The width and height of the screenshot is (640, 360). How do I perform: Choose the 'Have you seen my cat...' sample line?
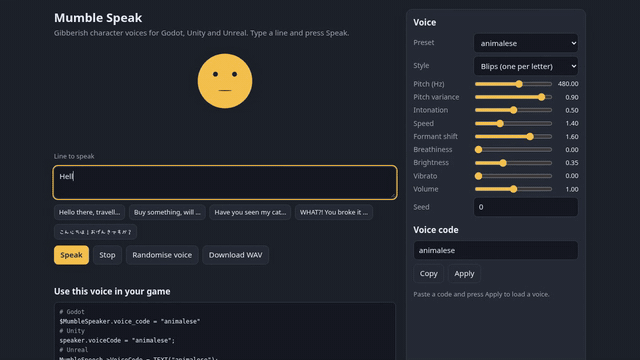pyautogui.click(x=250, y=212)
